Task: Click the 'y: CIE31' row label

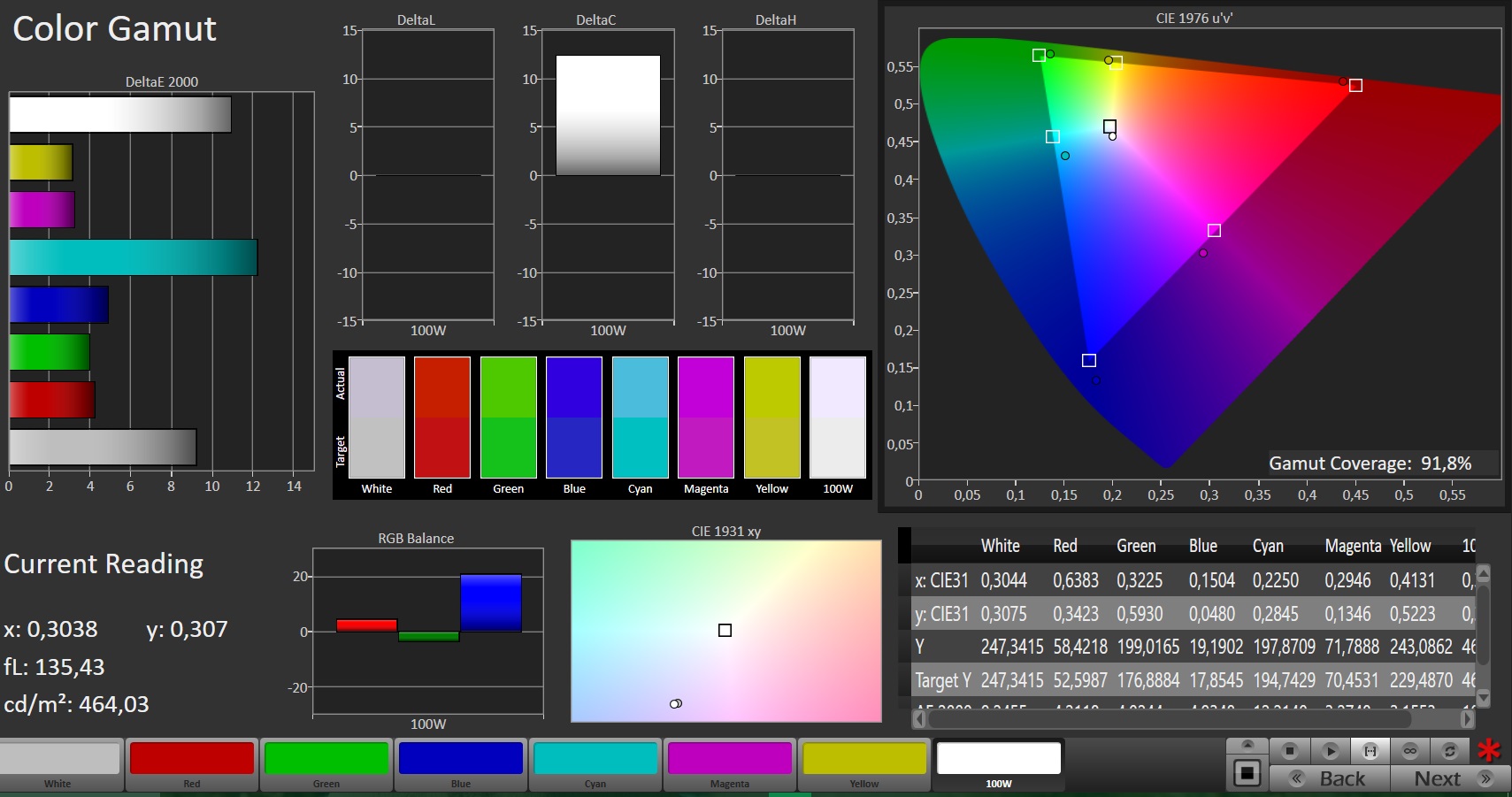Action: click(x=941, y=614)
